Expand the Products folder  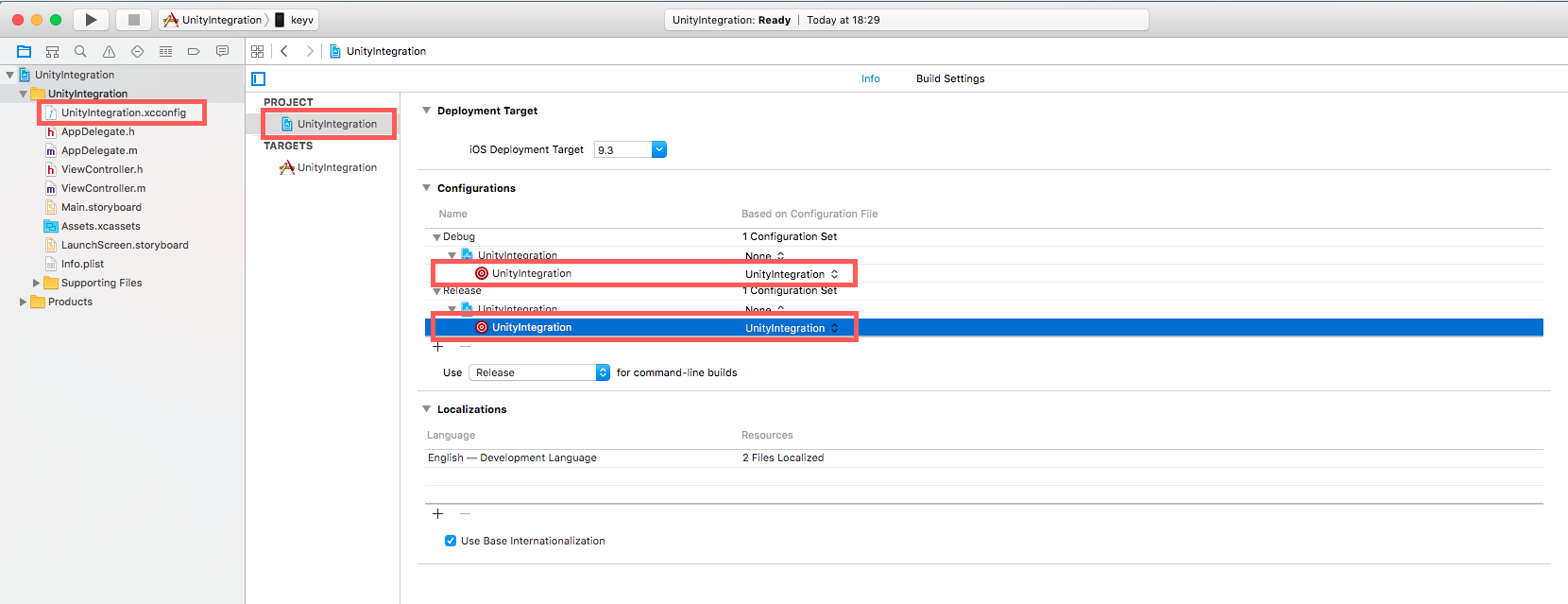click(x=23, y=302)
